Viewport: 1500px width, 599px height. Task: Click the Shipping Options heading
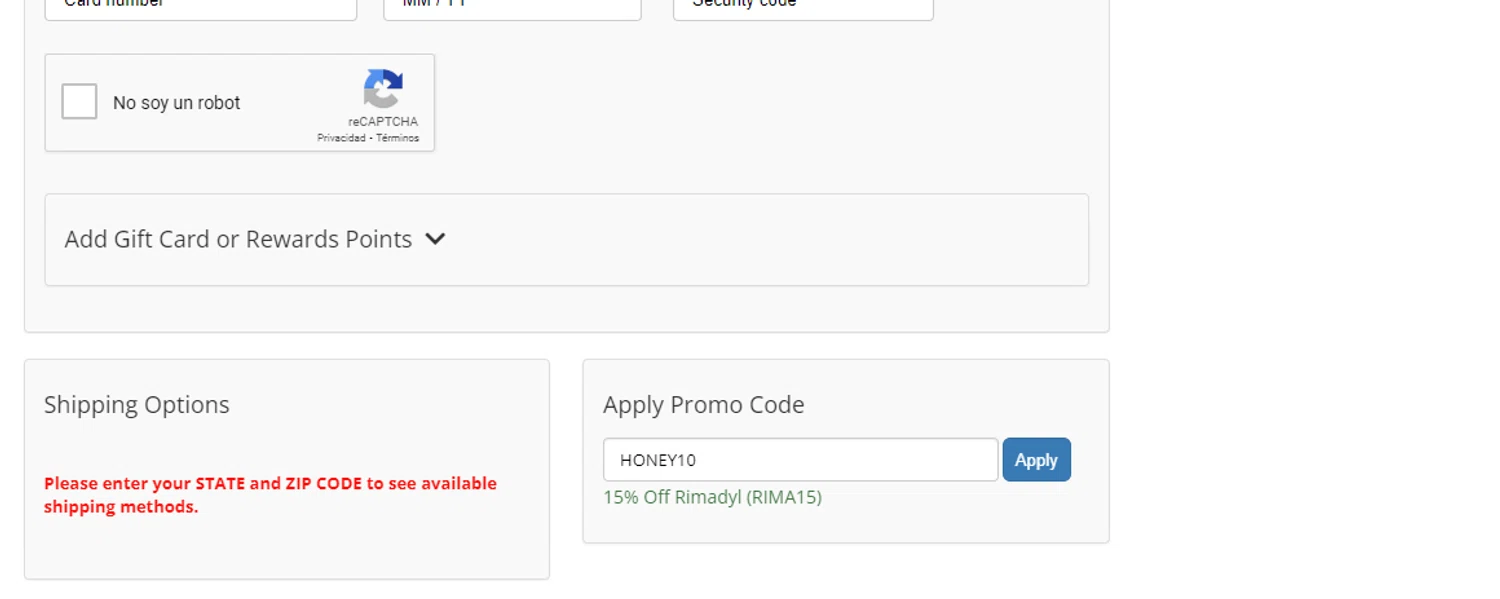click(x=137, y=404)
